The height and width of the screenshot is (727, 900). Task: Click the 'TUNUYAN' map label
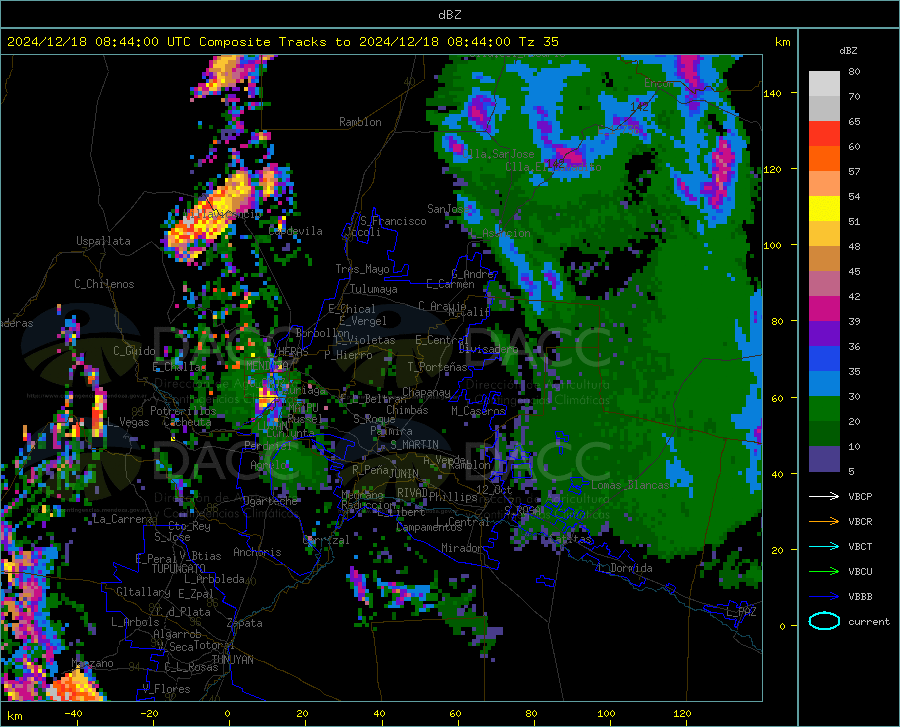pyautogui.click(x=232, y=660)
